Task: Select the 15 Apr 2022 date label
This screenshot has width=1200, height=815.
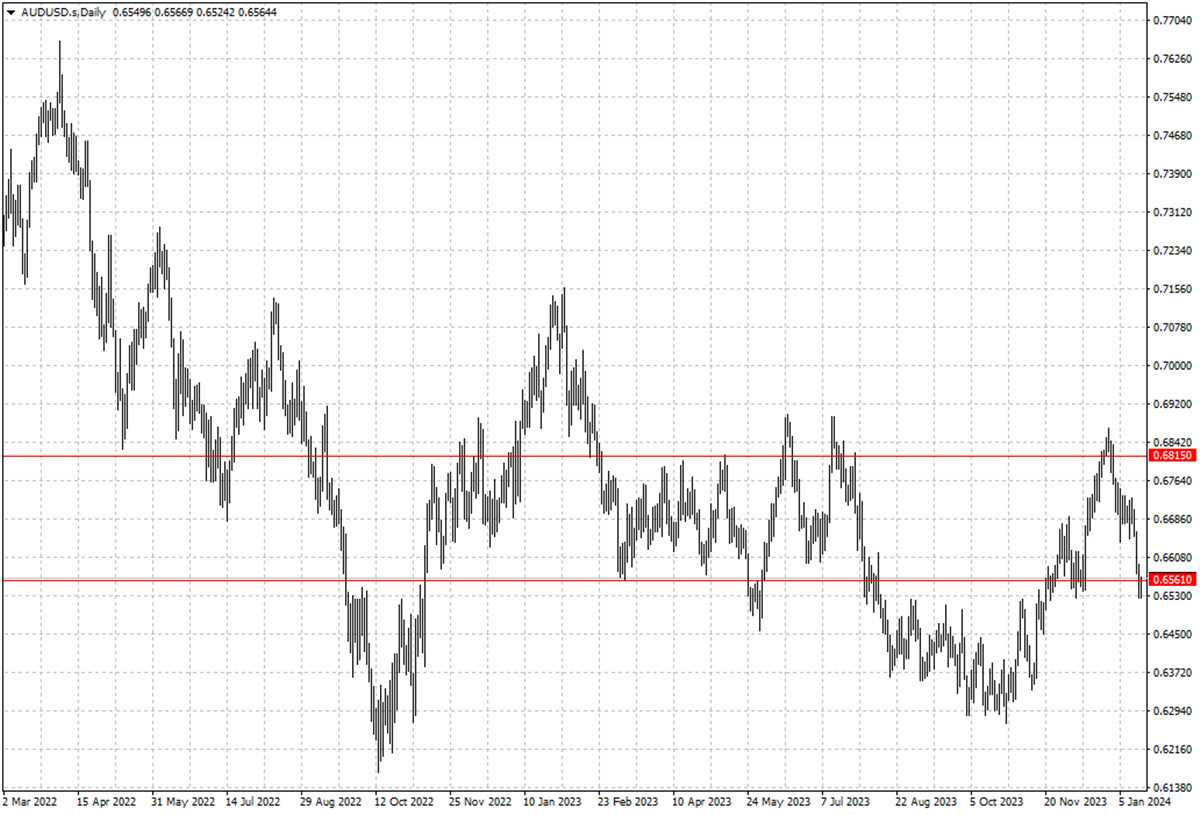Action: pos(107,802)
